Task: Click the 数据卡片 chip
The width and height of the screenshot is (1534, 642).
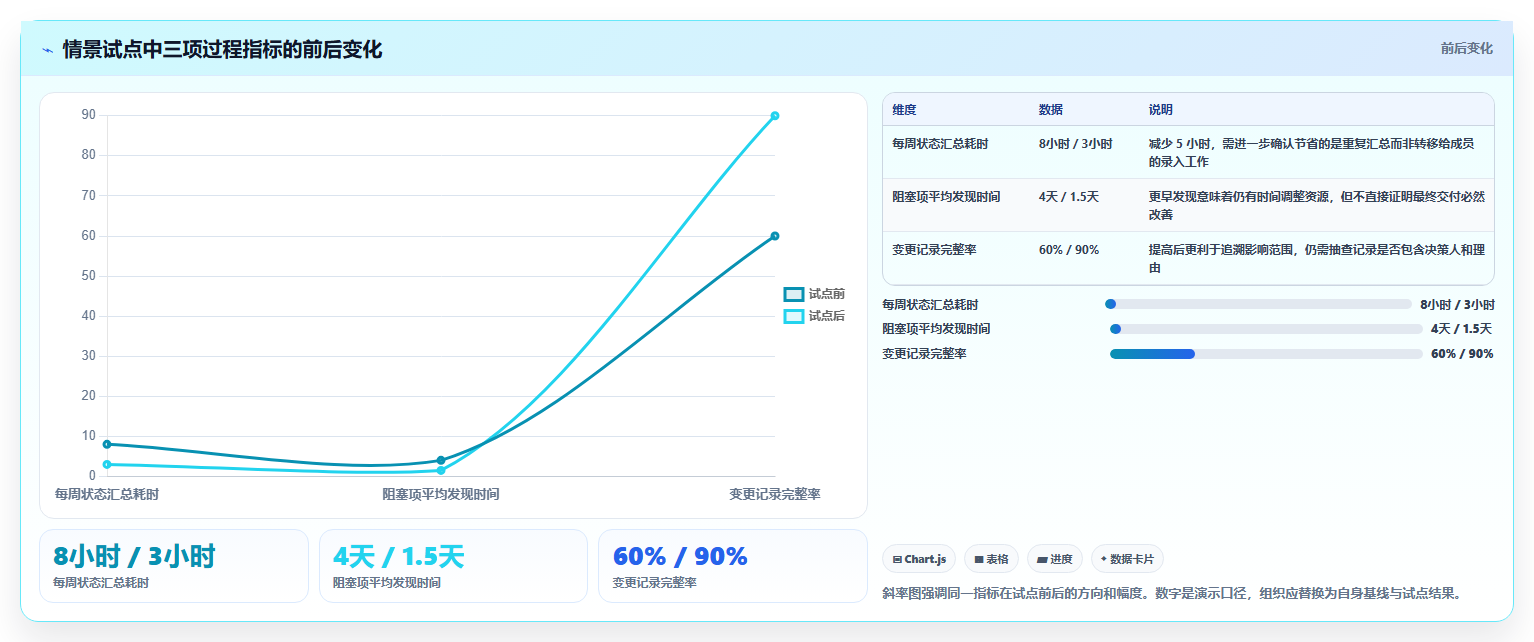Action: 1127,559
